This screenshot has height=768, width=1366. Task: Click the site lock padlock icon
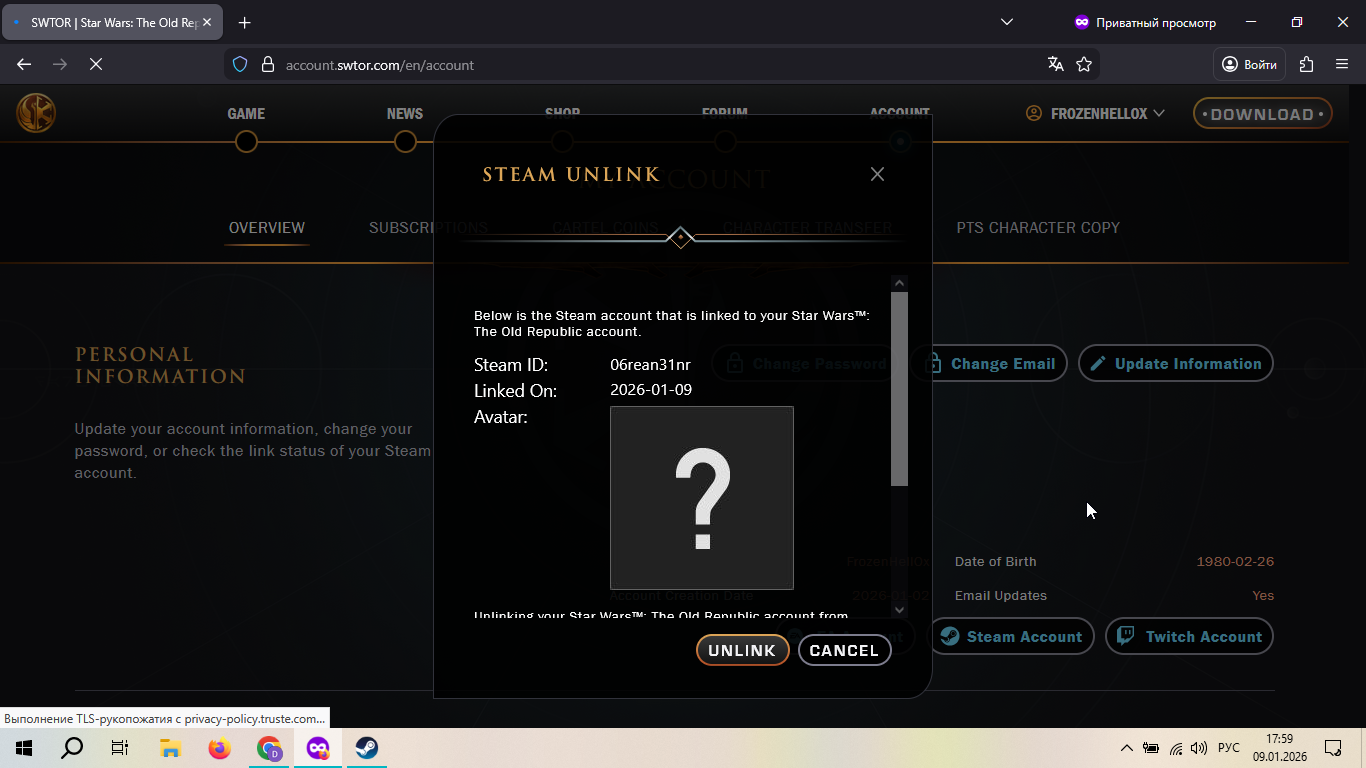267,64
